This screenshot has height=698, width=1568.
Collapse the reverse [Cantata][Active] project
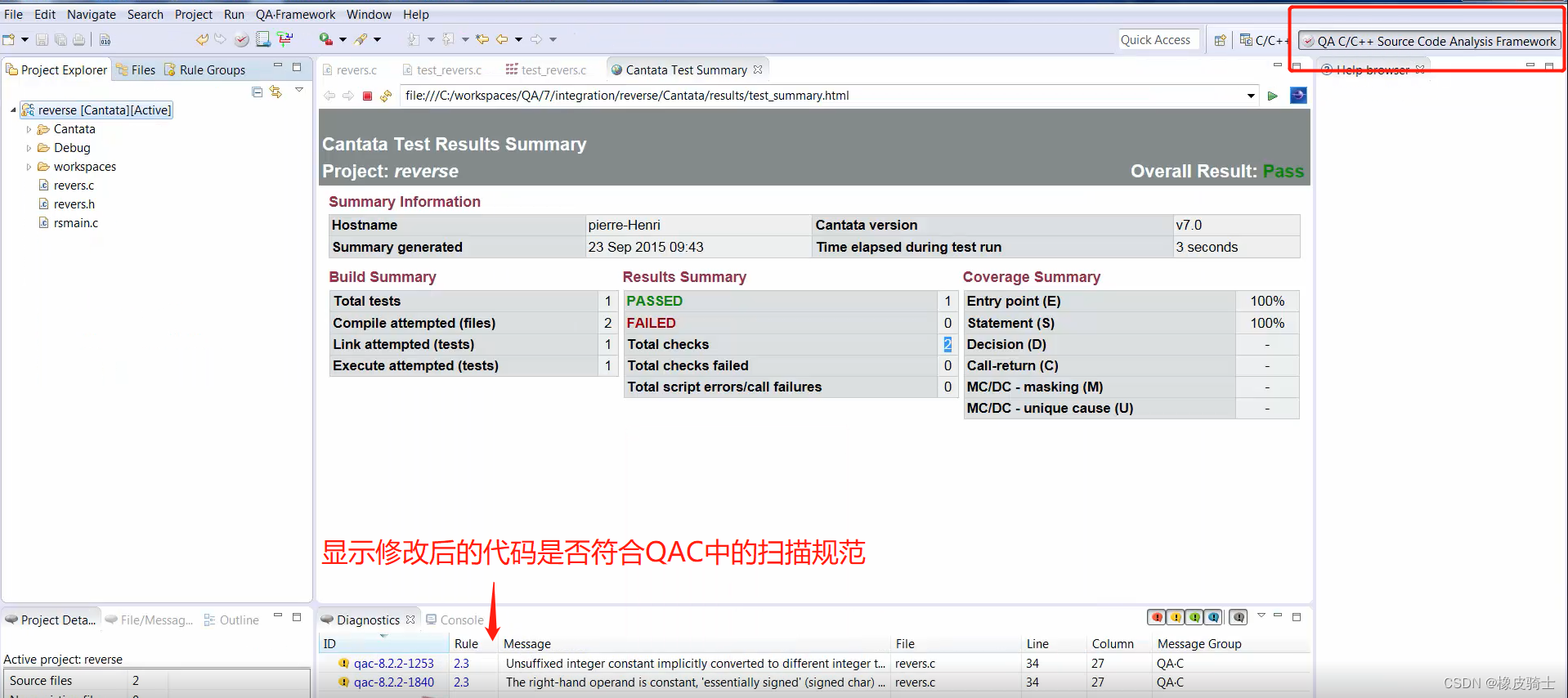pyautogui.click(x=13, y=110)
